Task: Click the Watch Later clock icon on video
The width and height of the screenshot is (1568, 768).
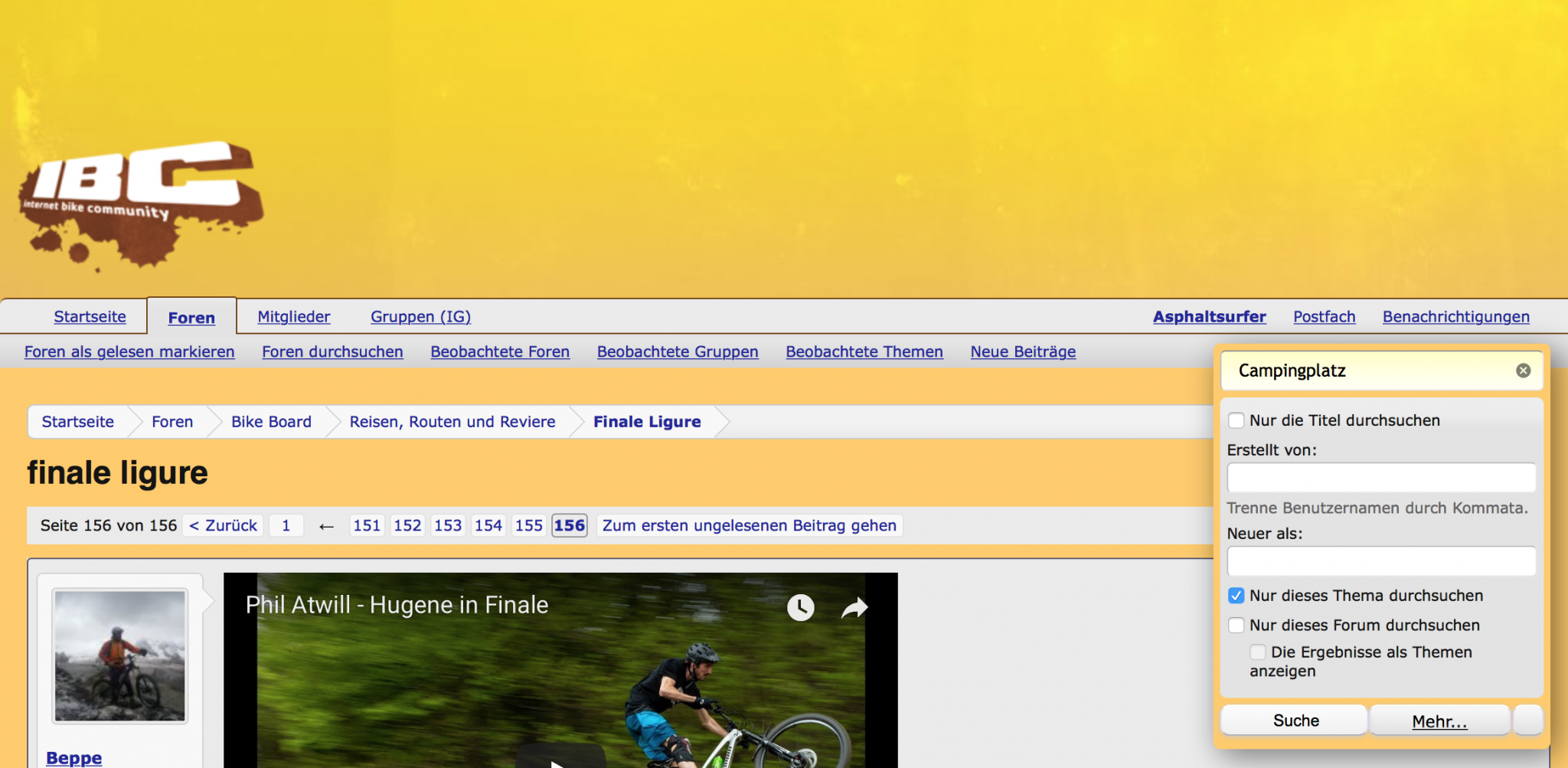Action: (x=800, y=607)
